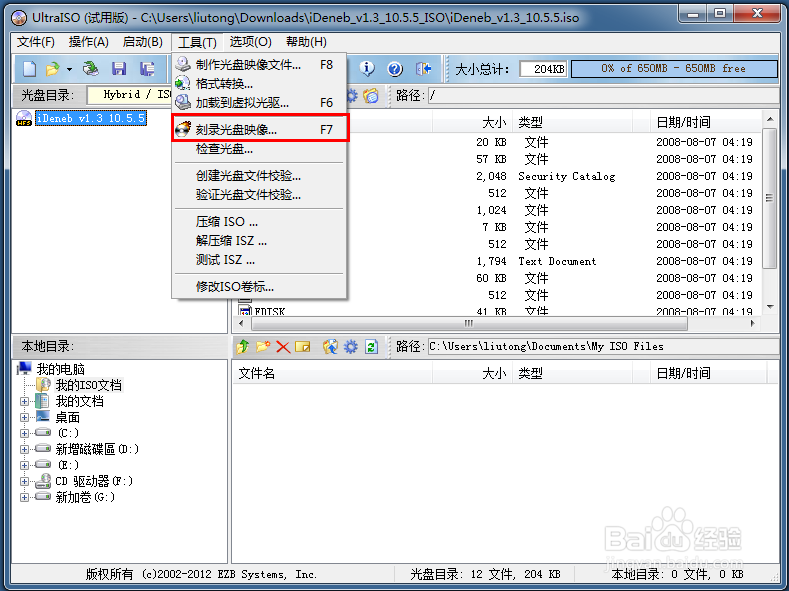Click the Save As toolbar icon

point(147,69)
